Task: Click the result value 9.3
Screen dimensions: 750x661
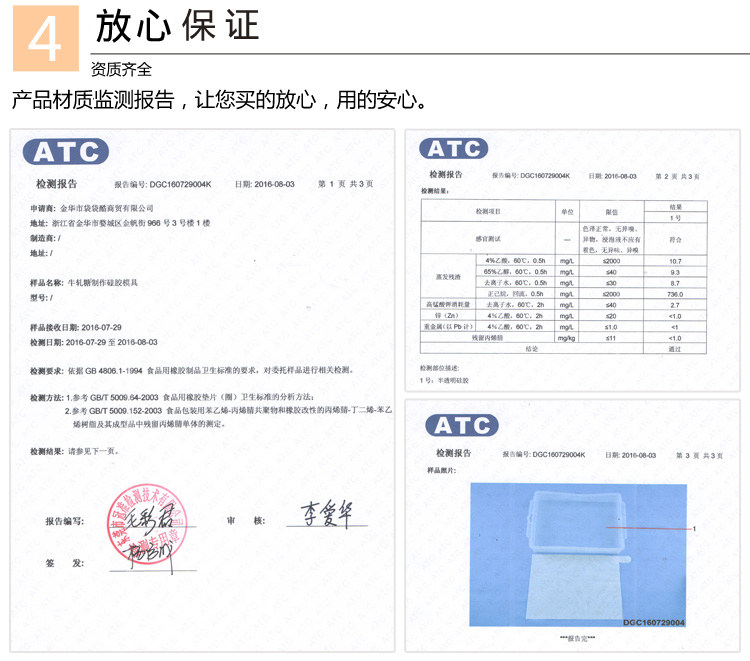Action: pyautogui.click(x=675, y=272)
